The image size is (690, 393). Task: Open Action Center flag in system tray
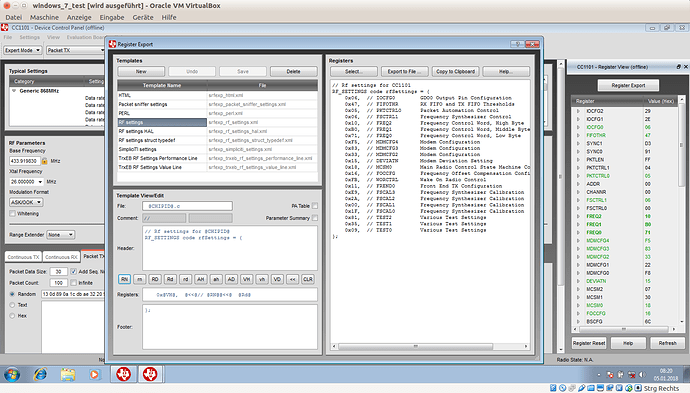pyautogui.click(x=610, y=375)
